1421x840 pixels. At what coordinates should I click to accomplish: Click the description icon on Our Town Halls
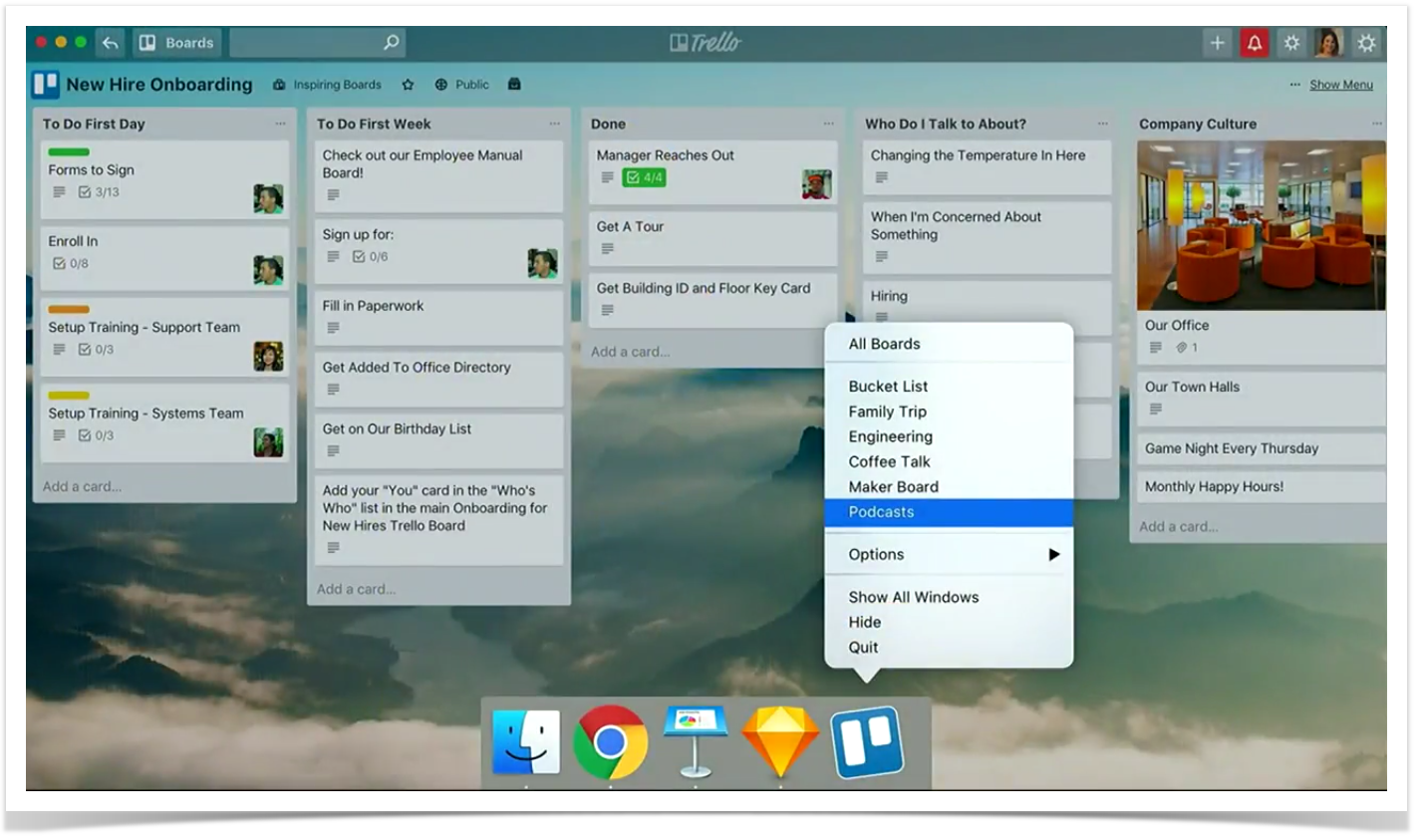click(x=1156, y=410)
